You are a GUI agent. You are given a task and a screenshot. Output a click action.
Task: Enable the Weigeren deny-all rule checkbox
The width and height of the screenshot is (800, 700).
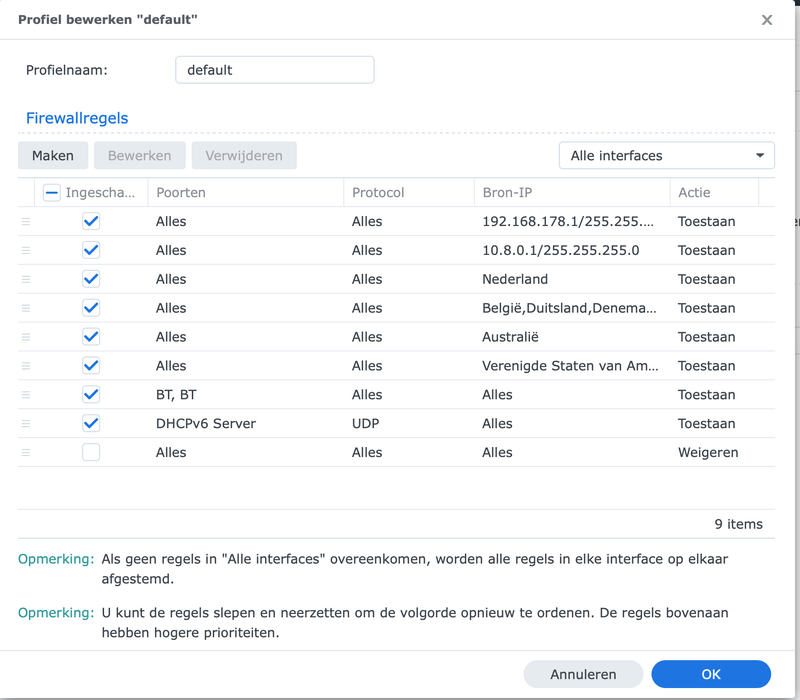tap(91, 453)
